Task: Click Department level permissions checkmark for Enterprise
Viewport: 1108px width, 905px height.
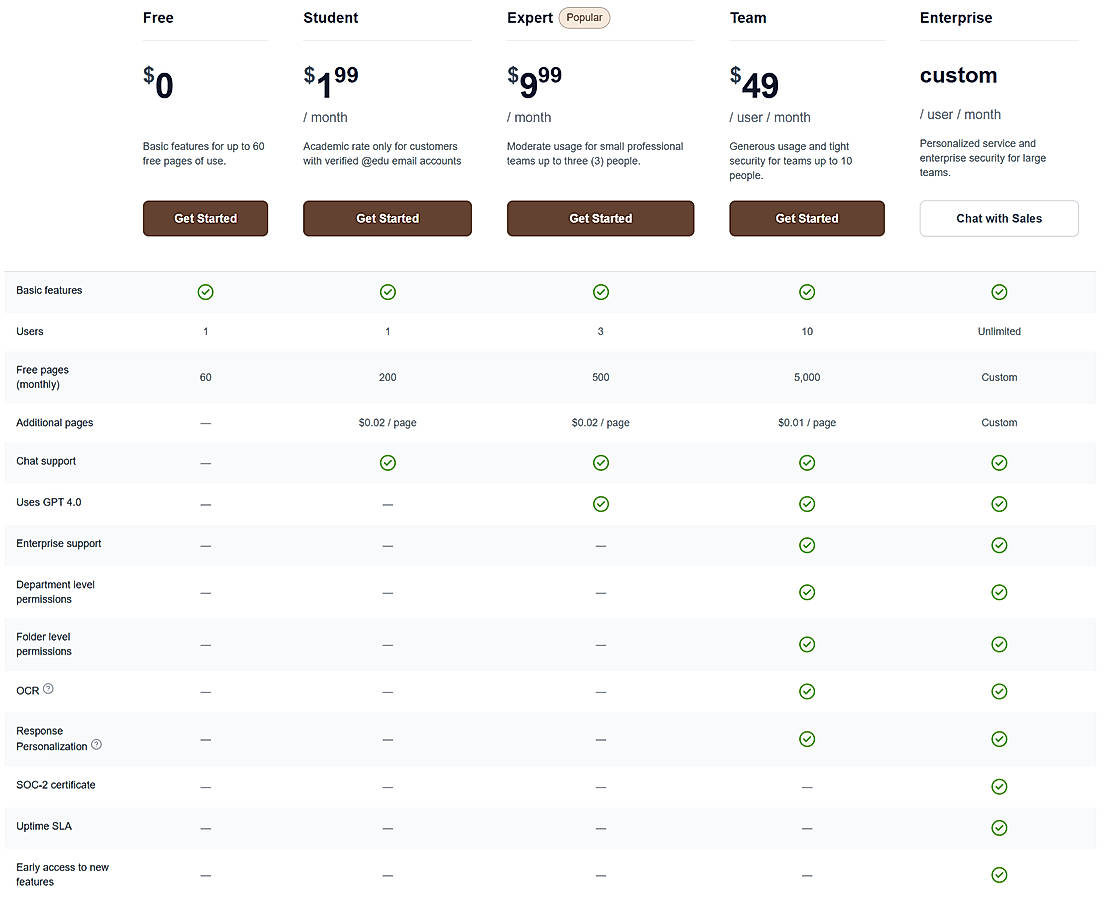Action: point(999,592)
